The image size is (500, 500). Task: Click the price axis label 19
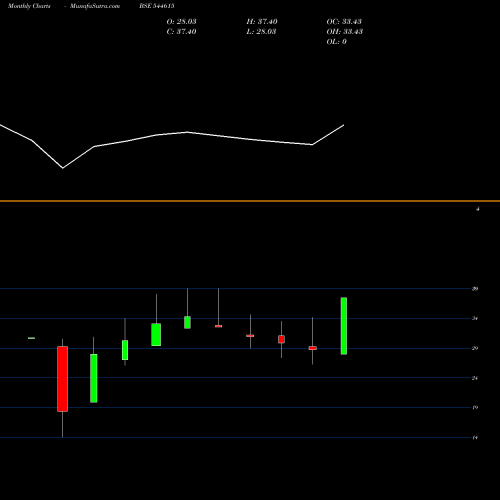[x=475, y=407]
